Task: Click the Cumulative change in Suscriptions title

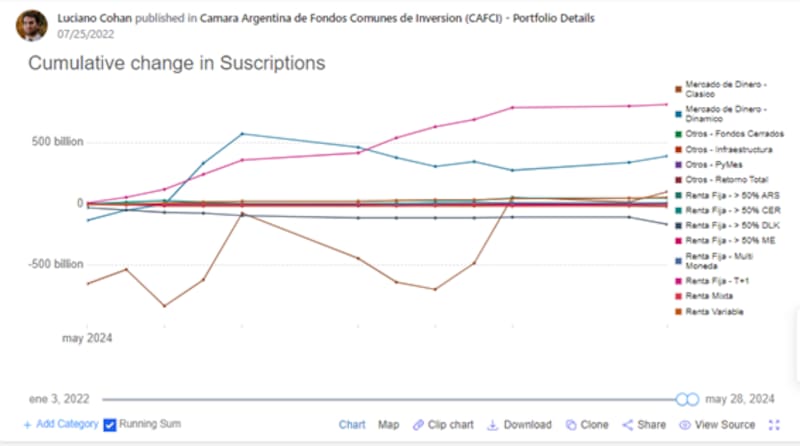Action: coord(176,63)
